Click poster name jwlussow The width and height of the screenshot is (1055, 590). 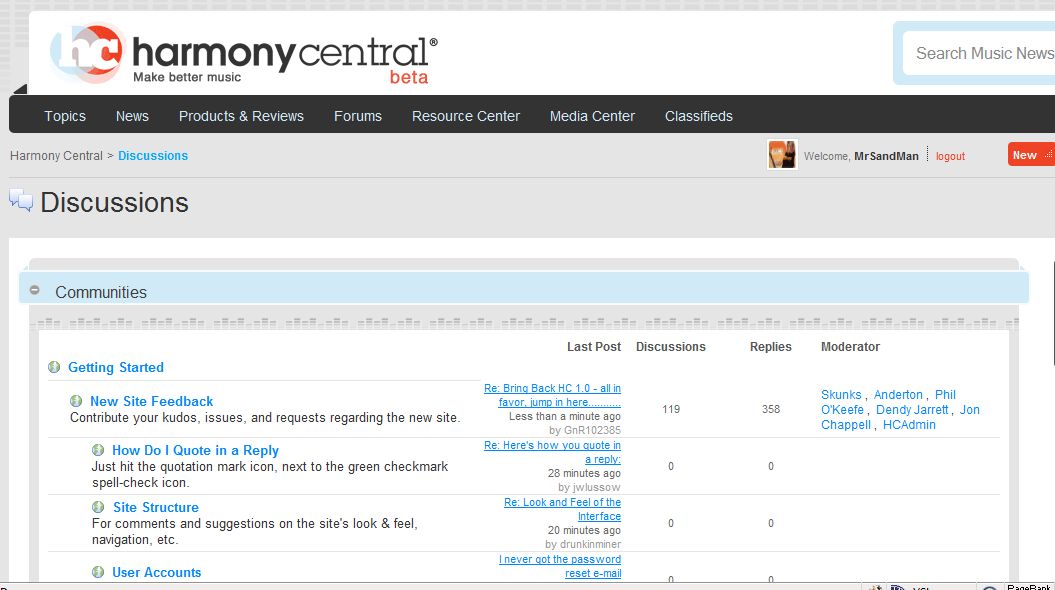point(595,487)
